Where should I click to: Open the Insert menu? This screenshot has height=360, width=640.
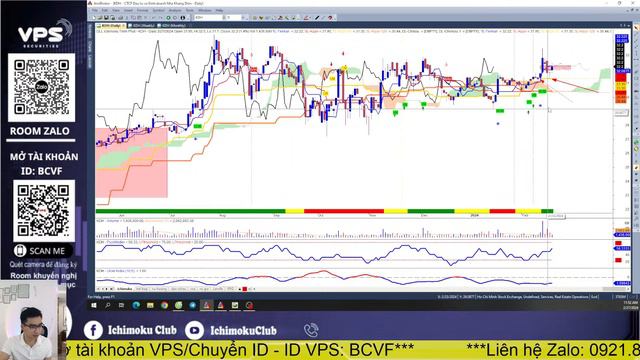[128, 10]
